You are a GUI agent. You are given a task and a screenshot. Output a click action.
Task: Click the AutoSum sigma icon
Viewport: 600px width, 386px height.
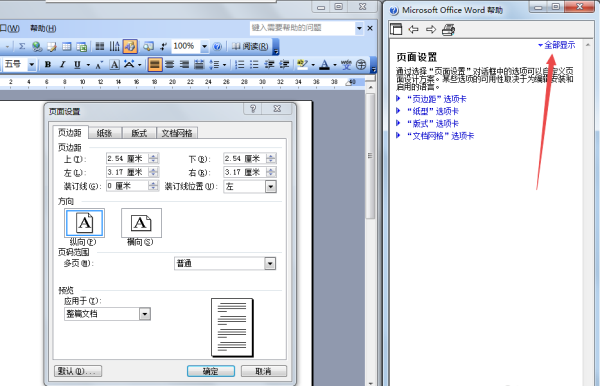[22, 46]
